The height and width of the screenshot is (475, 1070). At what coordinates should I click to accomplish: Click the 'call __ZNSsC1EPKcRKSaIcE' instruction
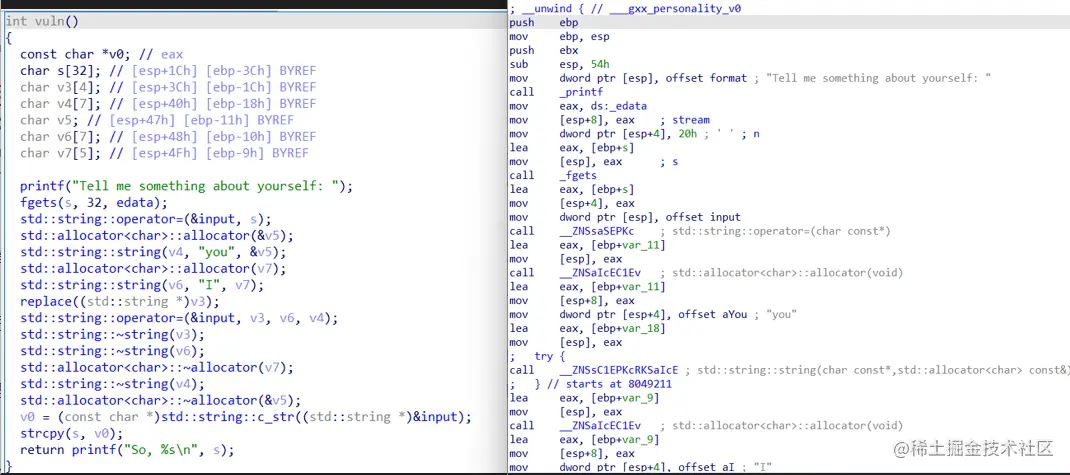[594, 370]
